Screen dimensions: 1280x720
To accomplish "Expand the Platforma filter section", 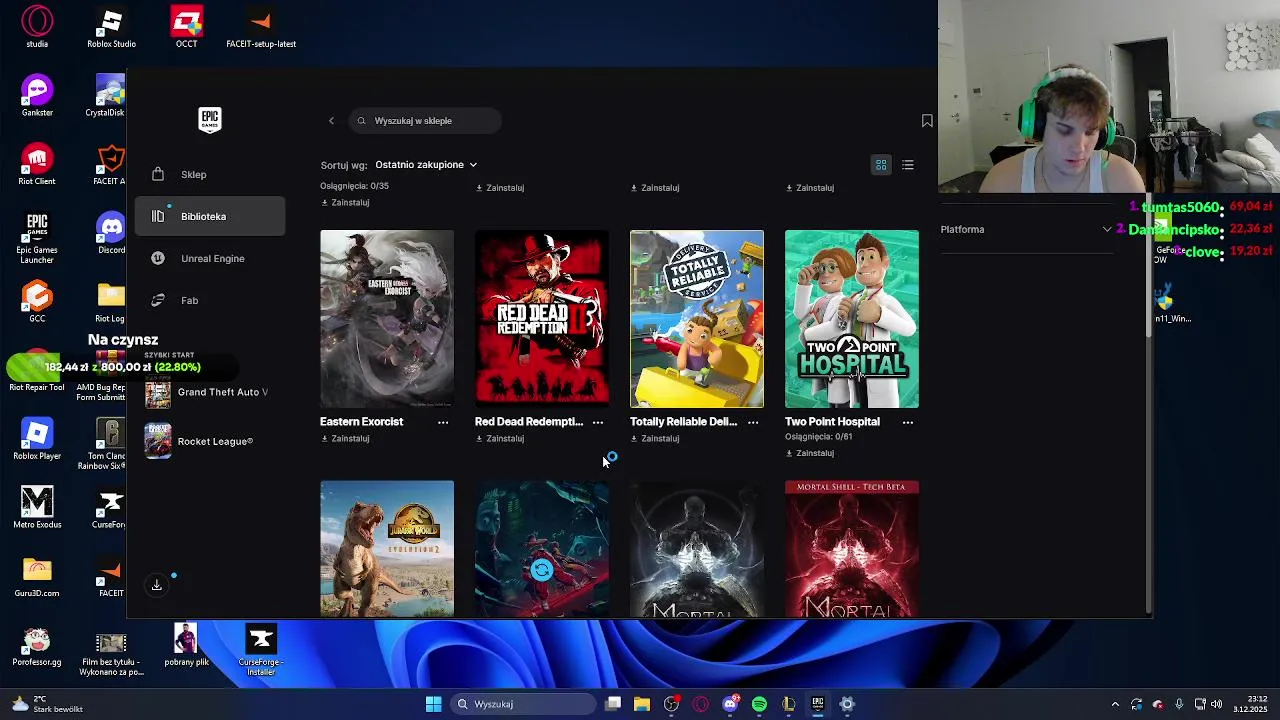I will 1026,229.
